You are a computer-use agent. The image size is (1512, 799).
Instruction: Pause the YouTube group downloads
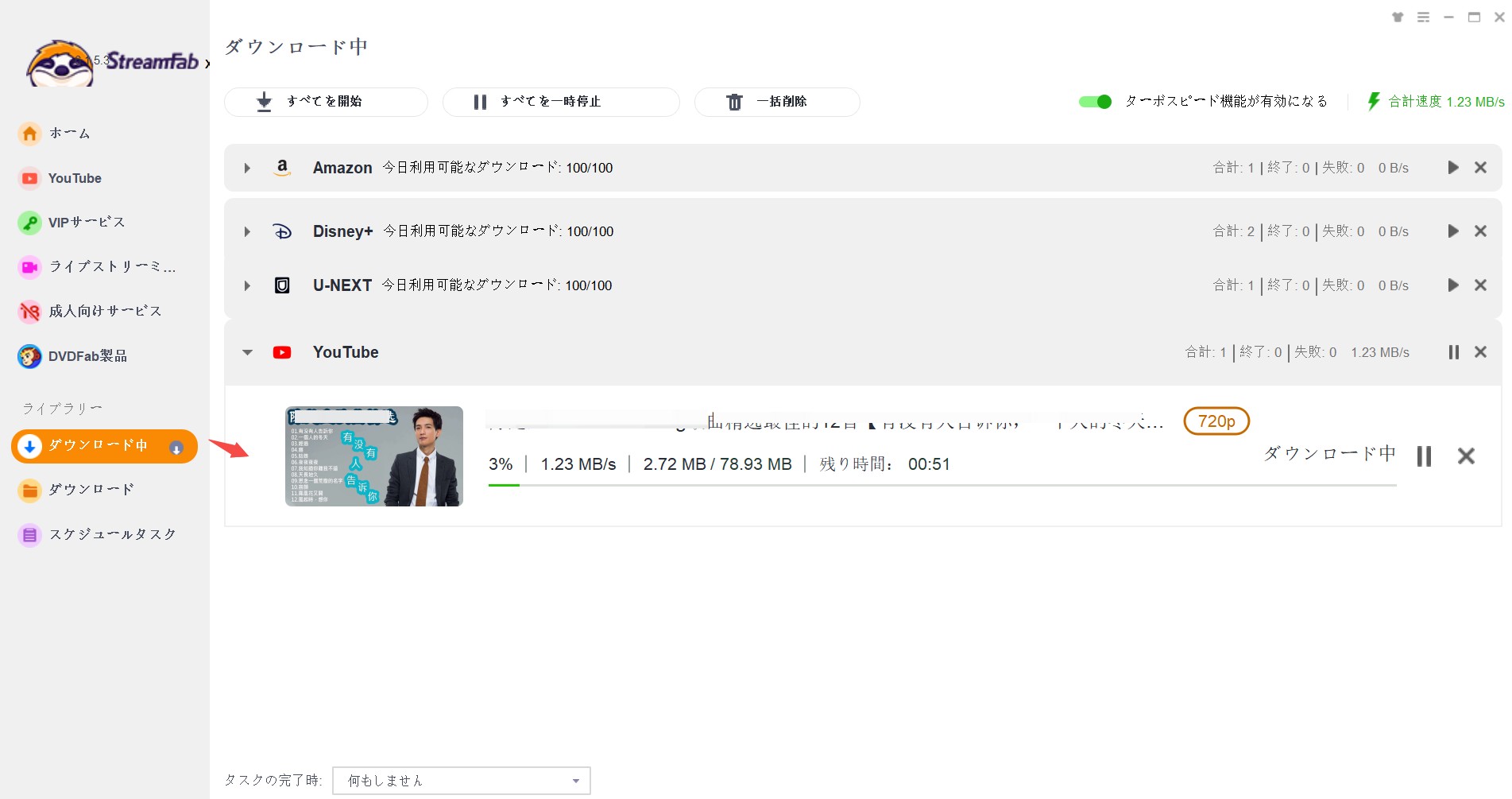(1453, 352)
